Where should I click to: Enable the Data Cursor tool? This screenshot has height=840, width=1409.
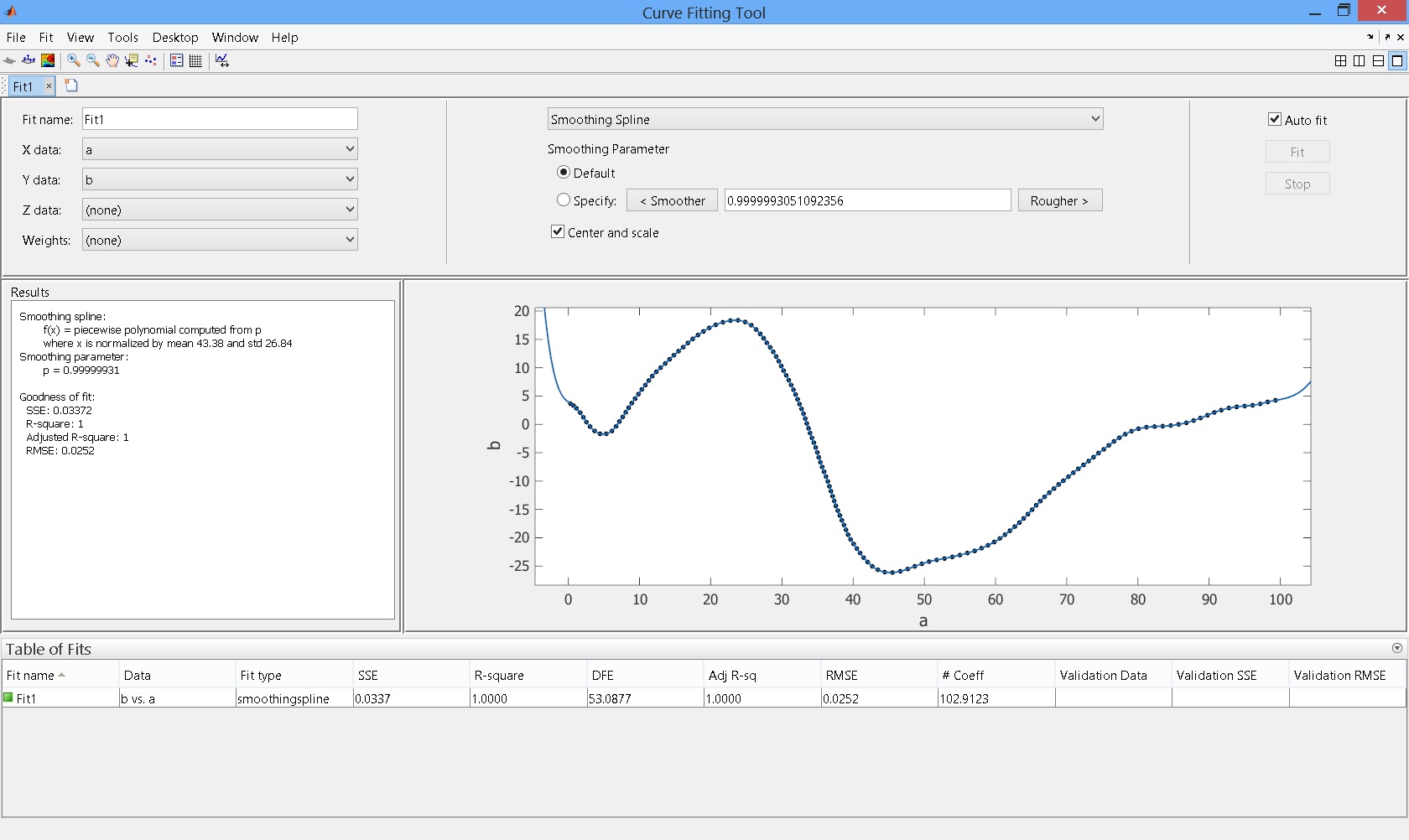[132, 60]
